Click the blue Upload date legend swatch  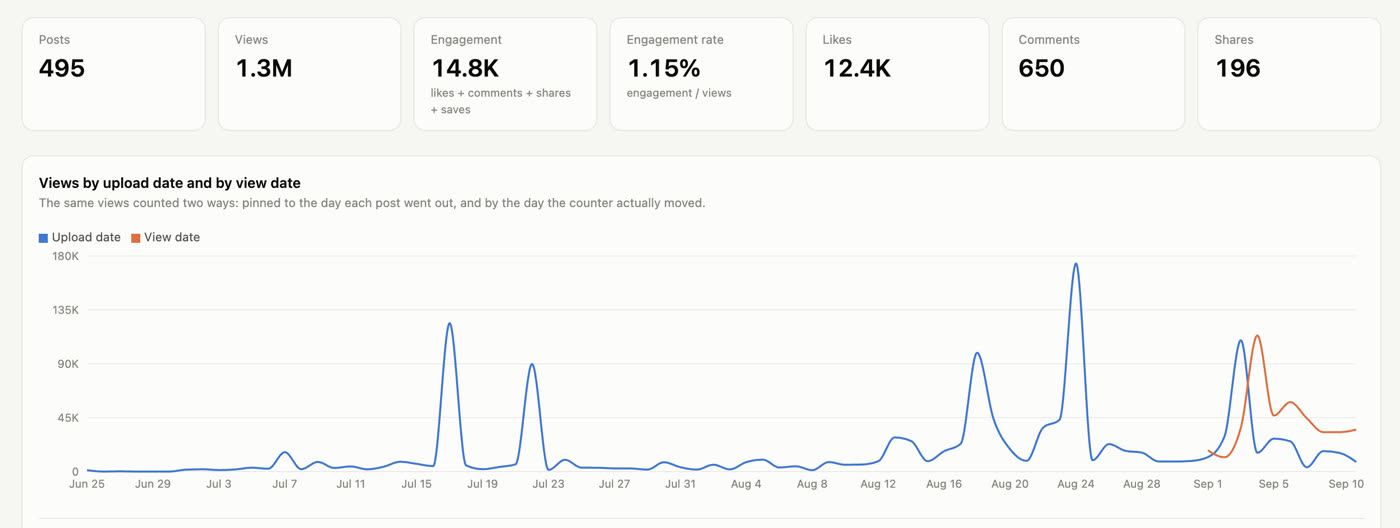click(43, 238)
